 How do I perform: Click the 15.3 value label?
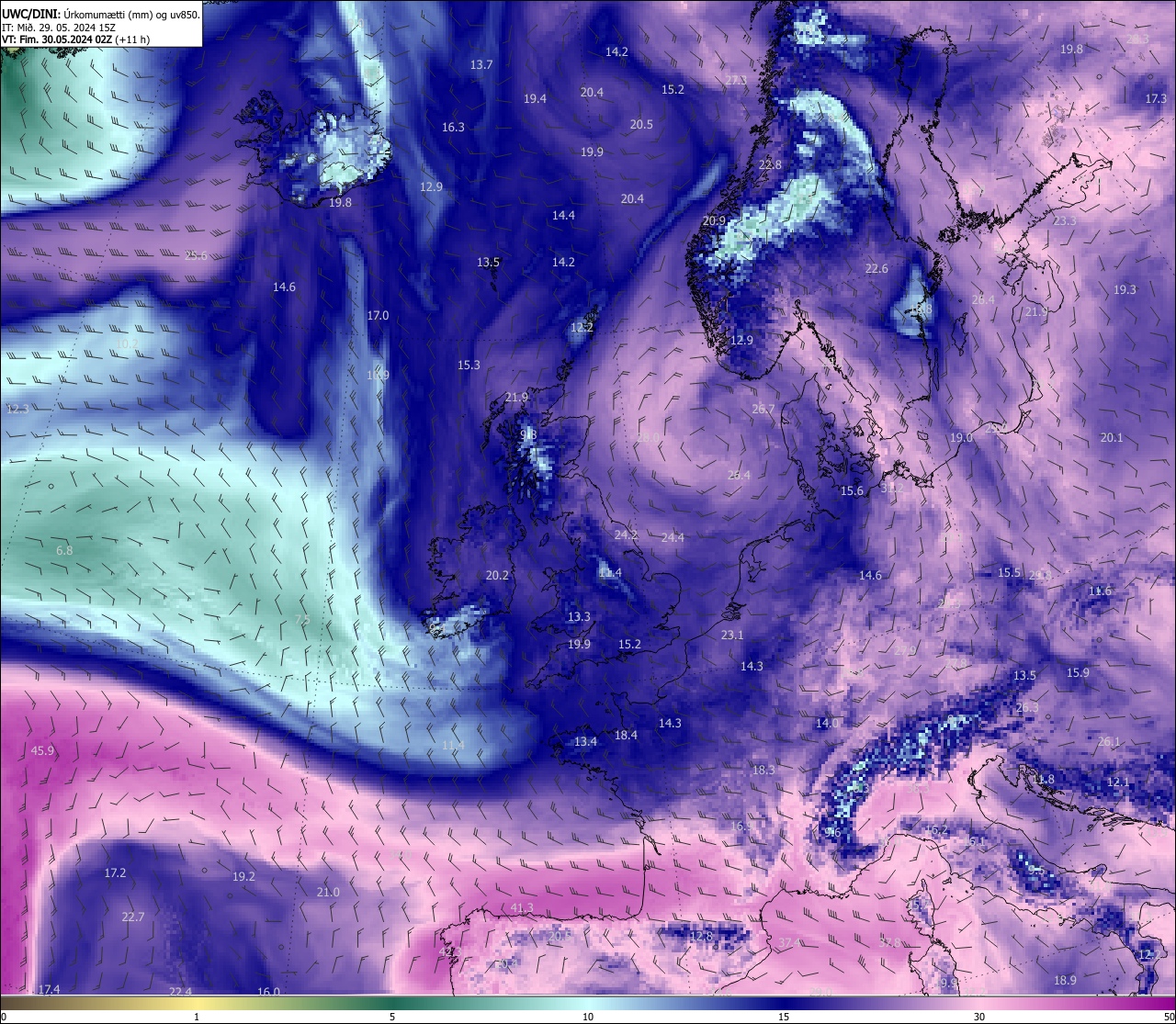[x=469, y=365]
